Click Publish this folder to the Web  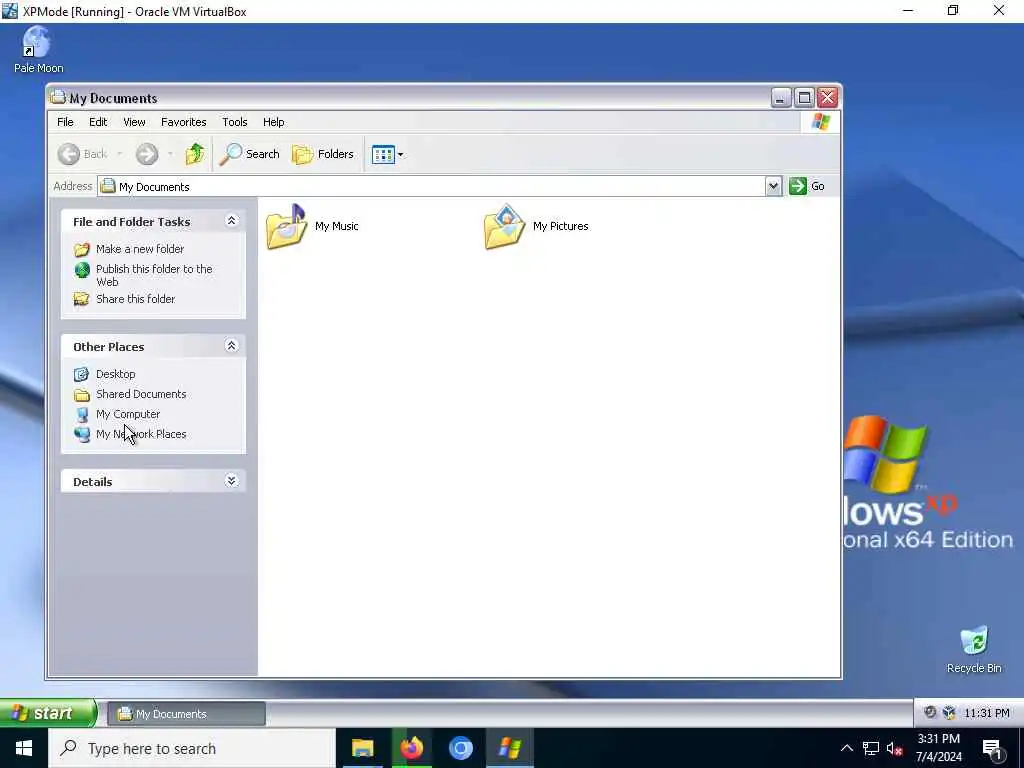154,275
